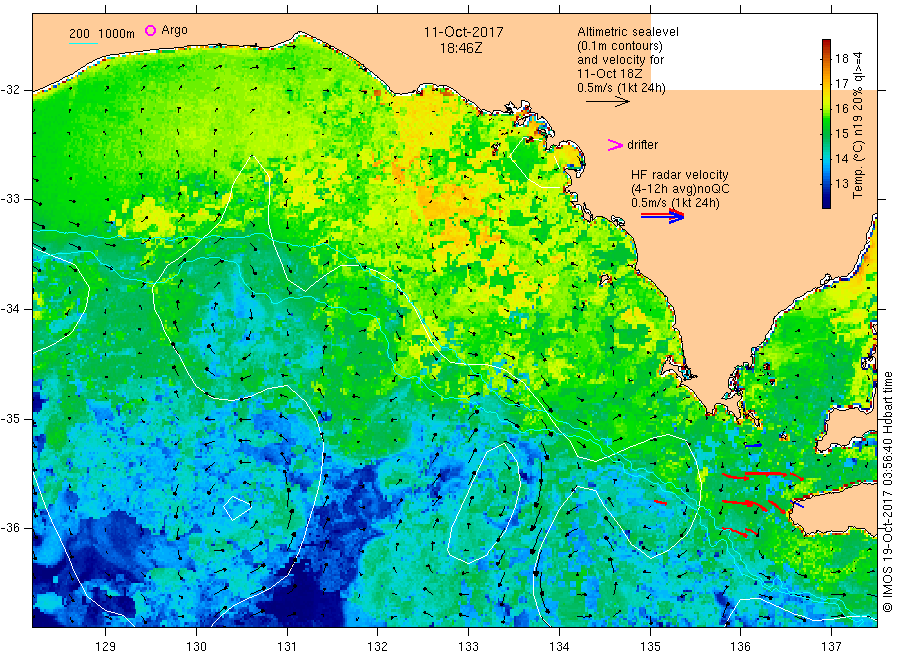This screenshot has height=660, width=900.
Task: Click '0.5m/s (1kt 24h)' under the HF radar legend
Action: tap(675, 203)
